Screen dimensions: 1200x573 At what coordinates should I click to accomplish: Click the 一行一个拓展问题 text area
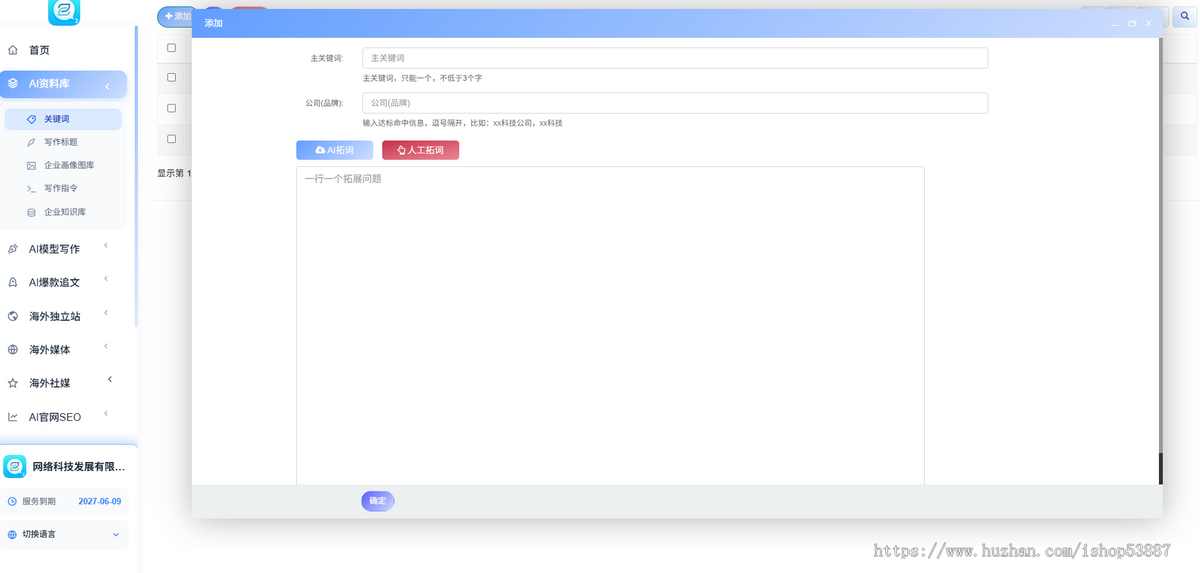(x=610, y=326)
